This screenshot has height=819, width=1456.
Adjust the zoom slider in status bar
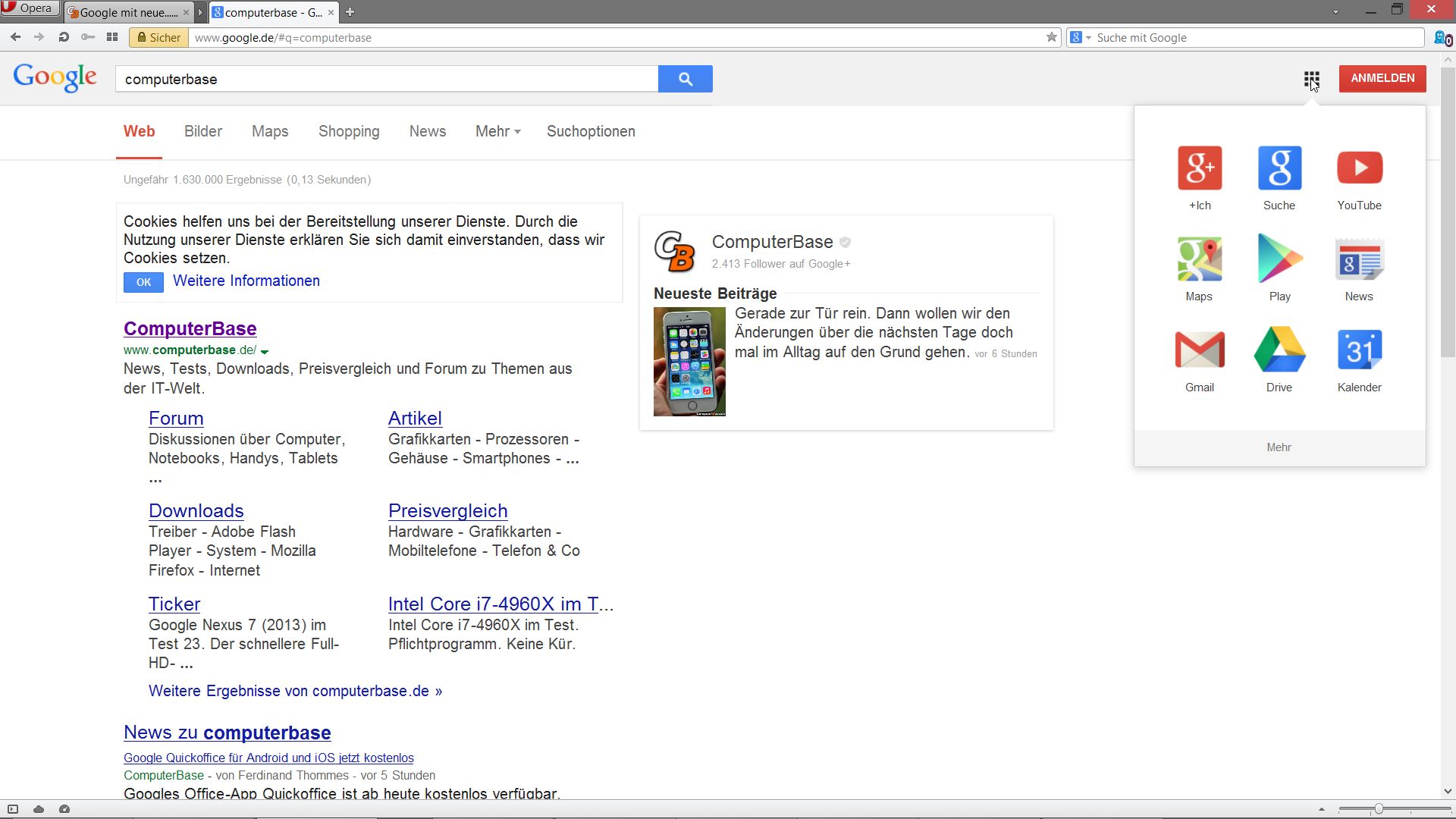pyautogui.click(x=1378, y=809)
